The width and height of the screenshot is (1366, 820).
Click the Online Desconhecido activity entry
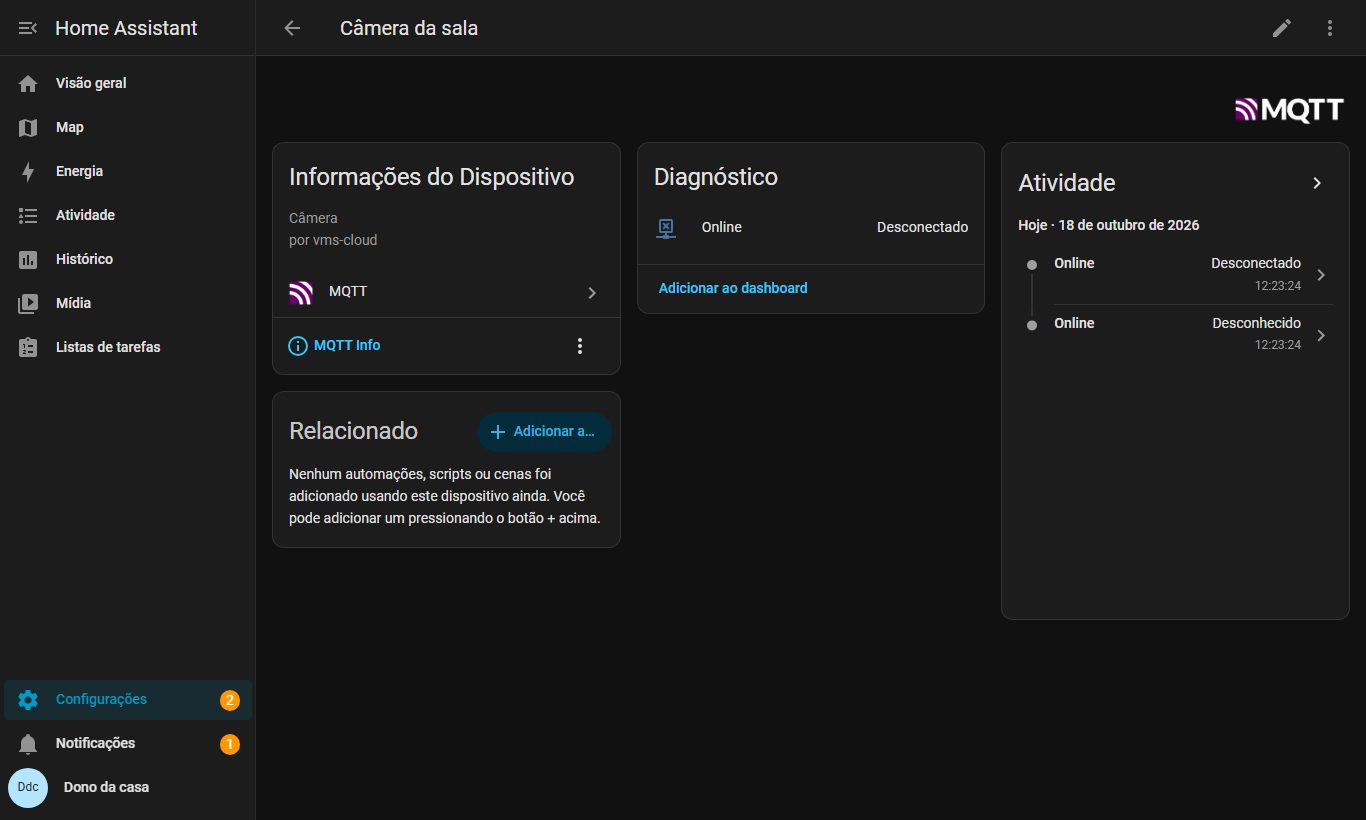(1176, 334)
